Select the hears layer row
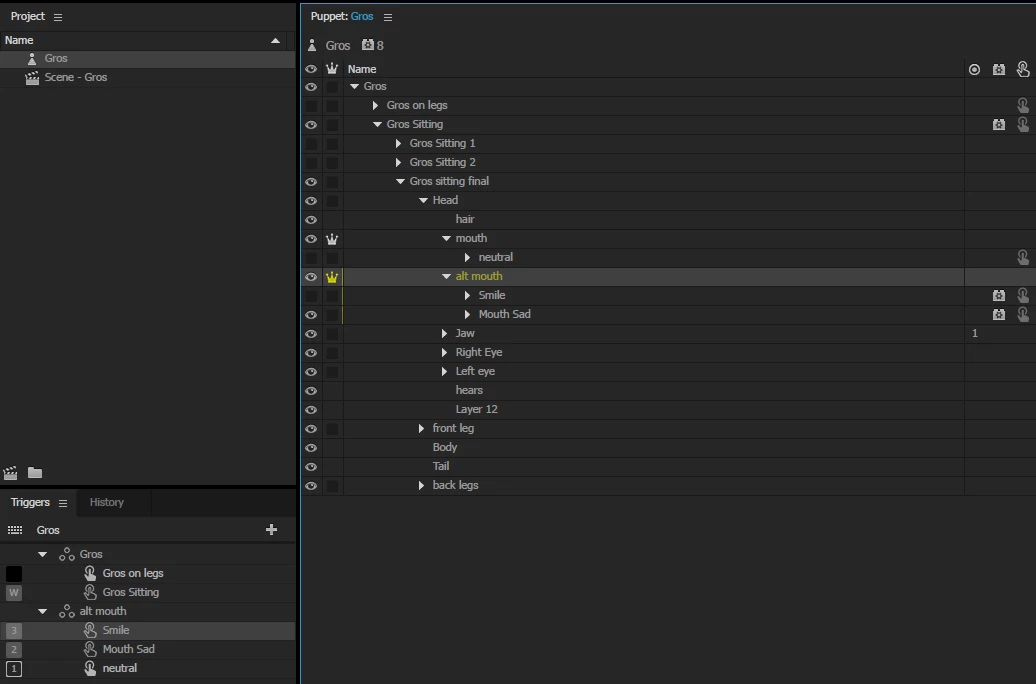The image size is (1036, 684). coord(668,391)
